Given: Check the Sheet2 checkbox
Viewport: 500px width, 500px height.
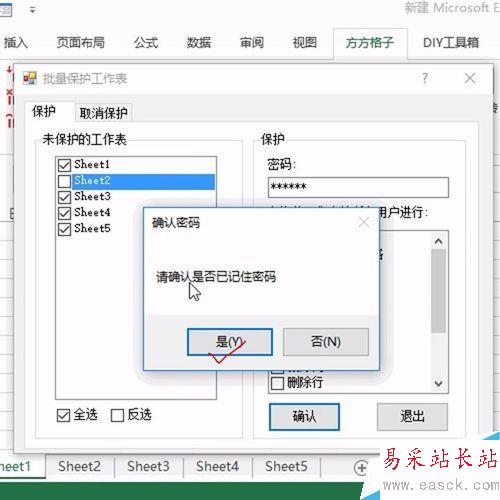Looking at the screenshot, I should (x=64, y=181).
